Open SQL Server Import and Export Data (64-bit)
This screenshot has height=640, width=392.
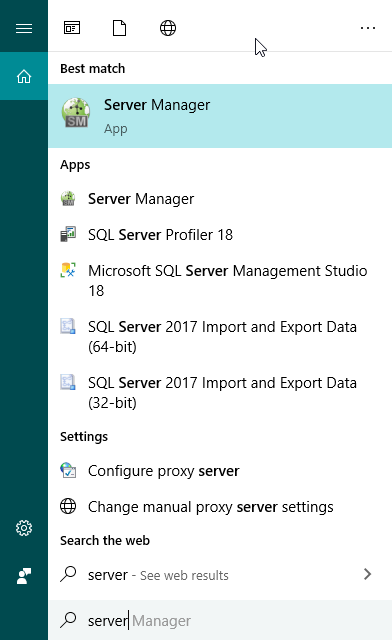coord(220,337)
